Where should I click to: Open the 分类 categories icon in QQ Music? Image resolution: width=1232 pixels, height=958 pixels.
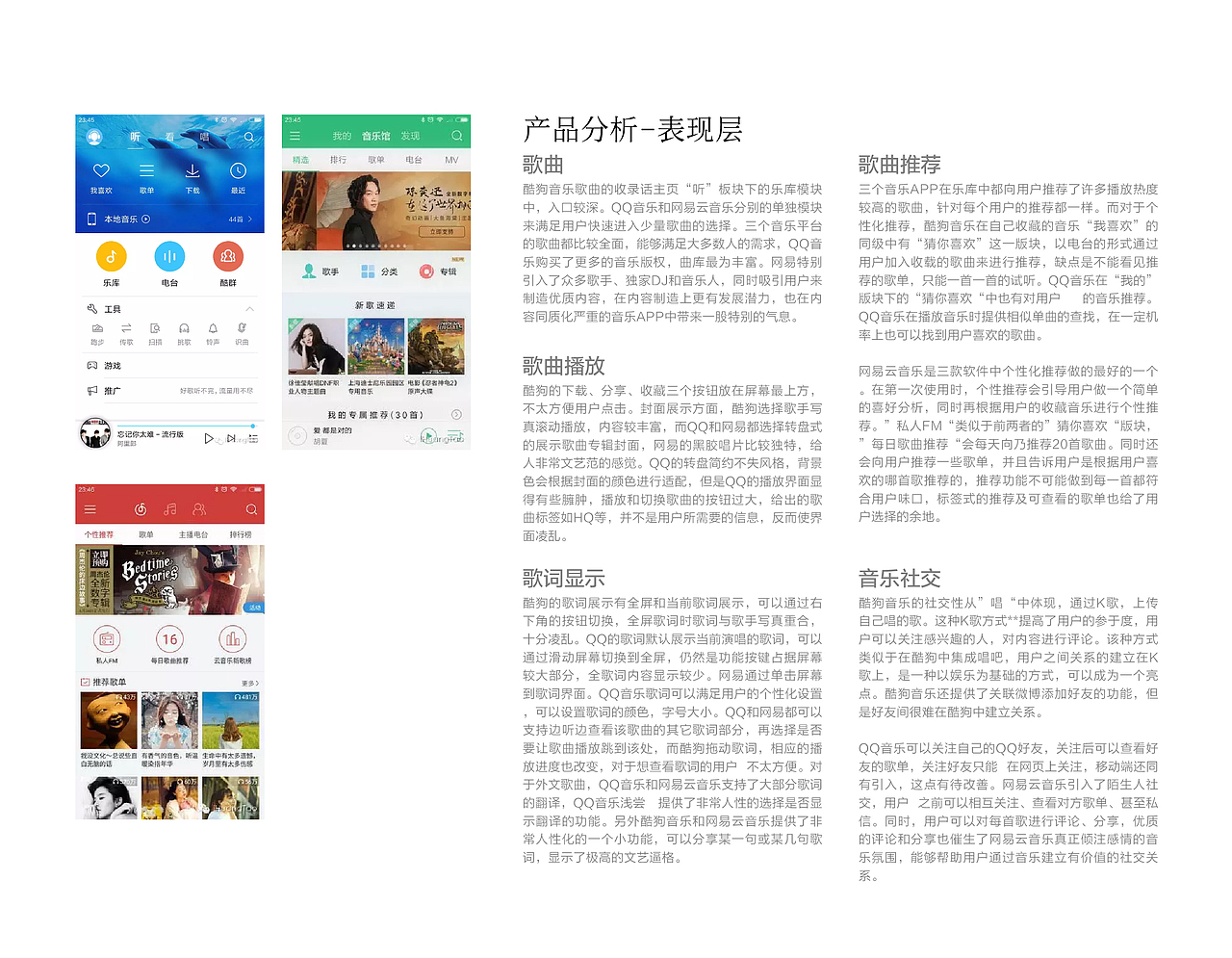[368, 271]
